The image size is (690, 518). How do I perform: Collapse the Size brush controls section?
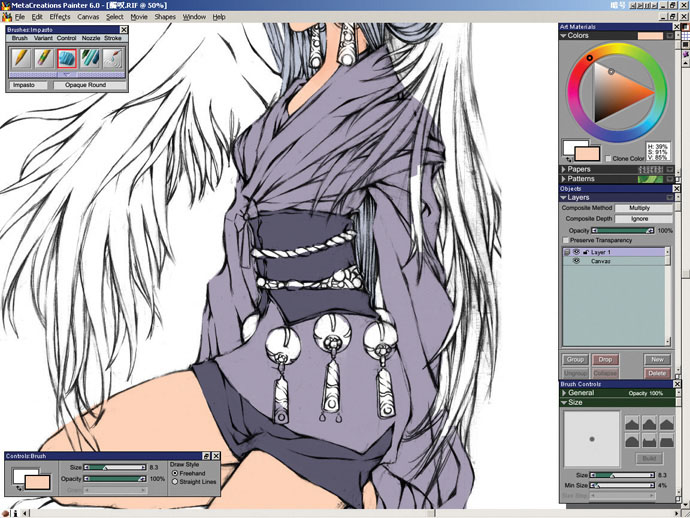click(x=564, y=403)
